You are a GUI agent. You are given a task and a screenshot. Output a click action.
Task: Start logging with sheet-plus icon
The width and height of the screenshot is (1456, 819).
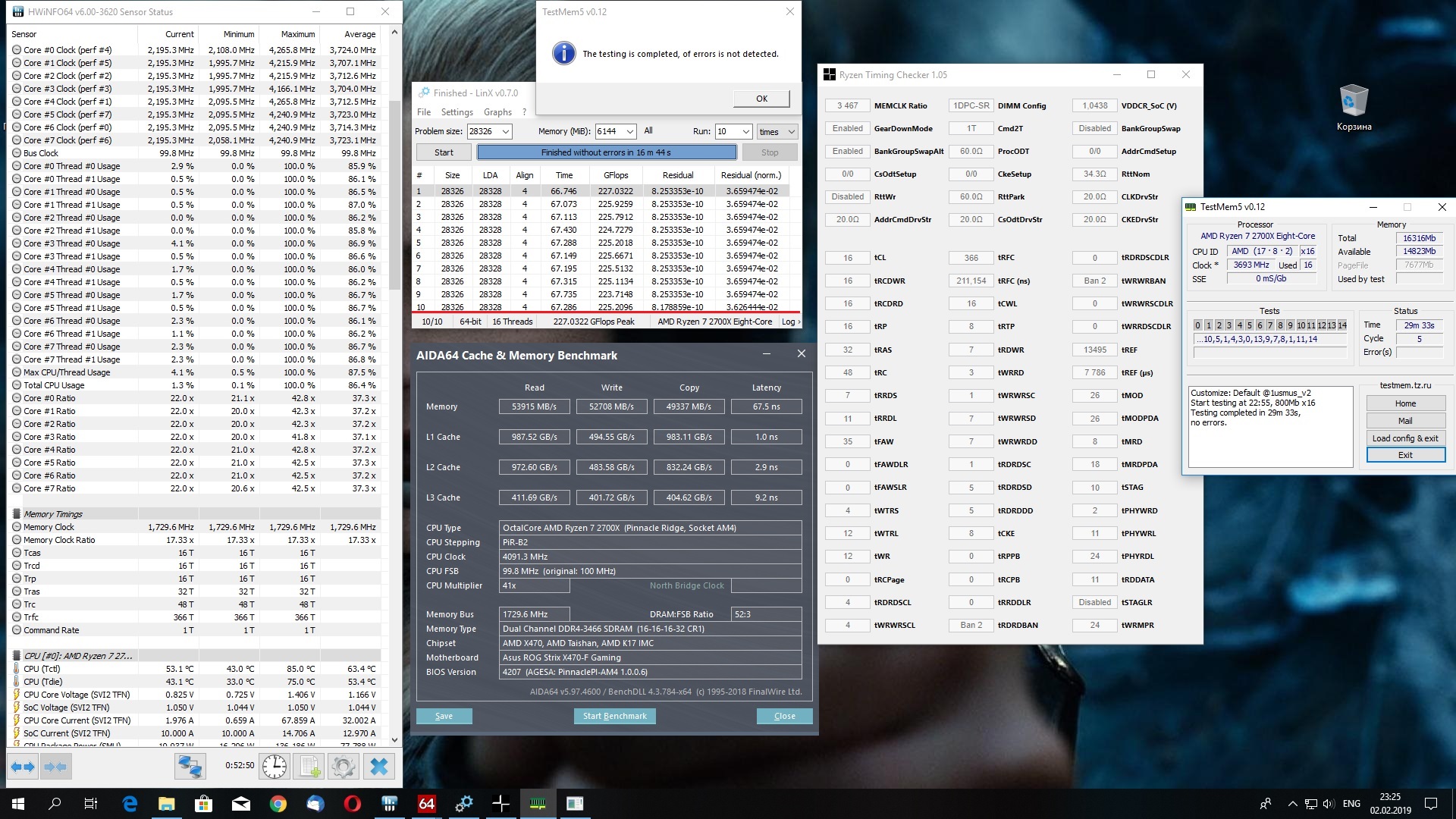[x=309, y=767]
